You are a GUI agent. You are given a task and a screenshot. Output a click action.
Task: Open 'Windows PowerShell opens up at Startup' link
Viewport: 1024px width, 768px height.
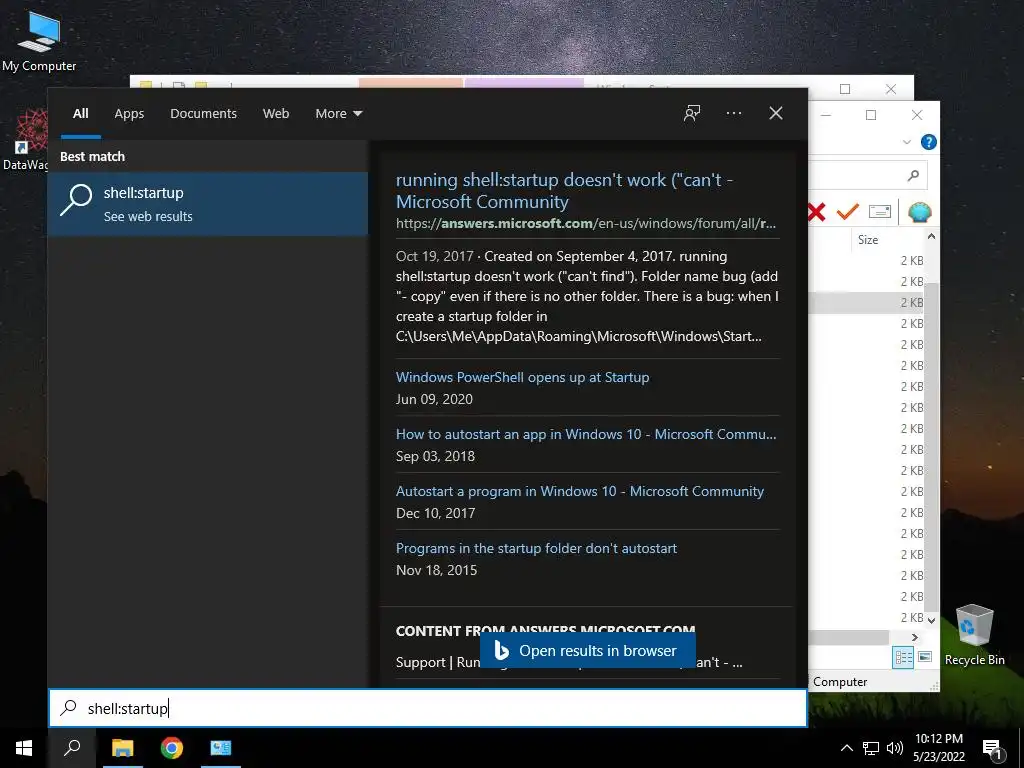point(522,377)
